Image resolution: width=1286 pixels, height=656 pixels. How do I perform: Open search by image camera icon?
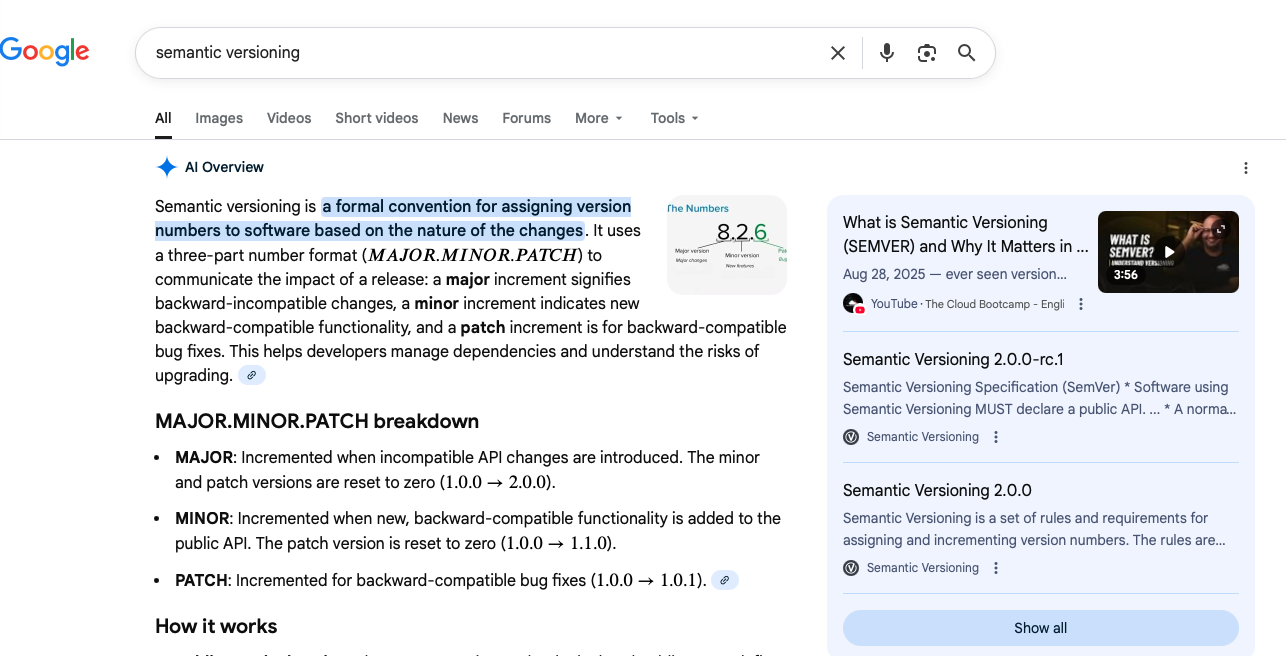926,53
